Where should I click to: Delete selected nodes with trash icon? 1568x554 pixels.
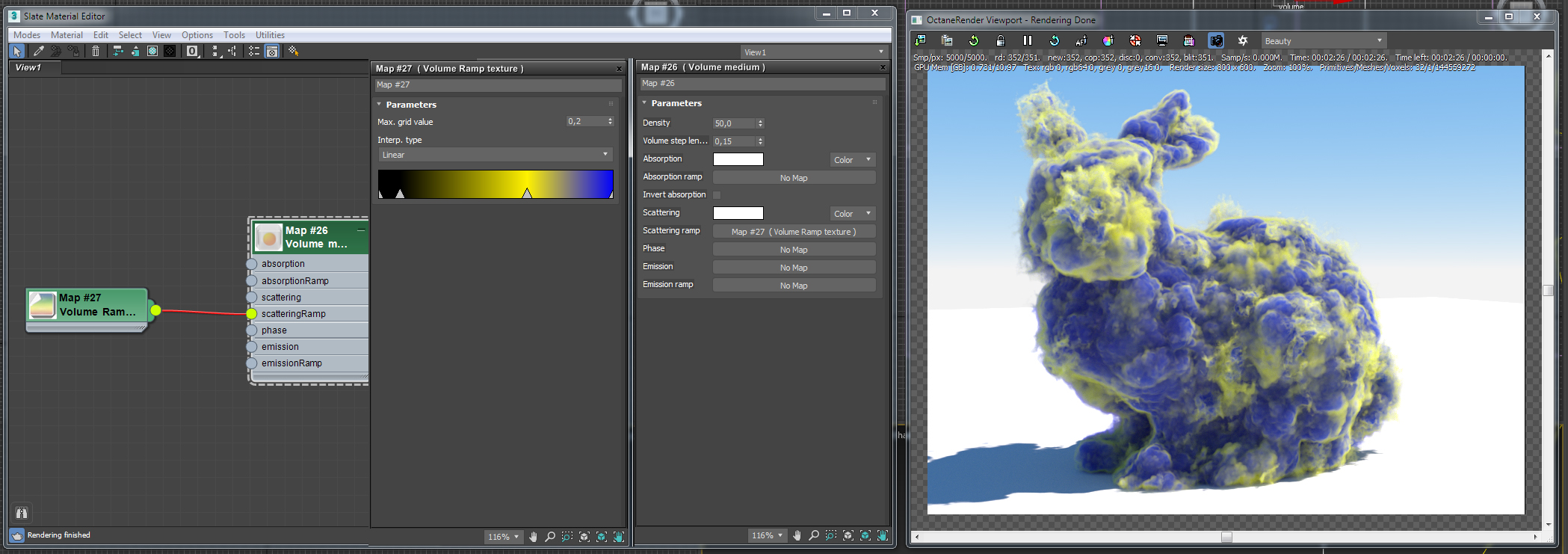(x=96, y=52)
